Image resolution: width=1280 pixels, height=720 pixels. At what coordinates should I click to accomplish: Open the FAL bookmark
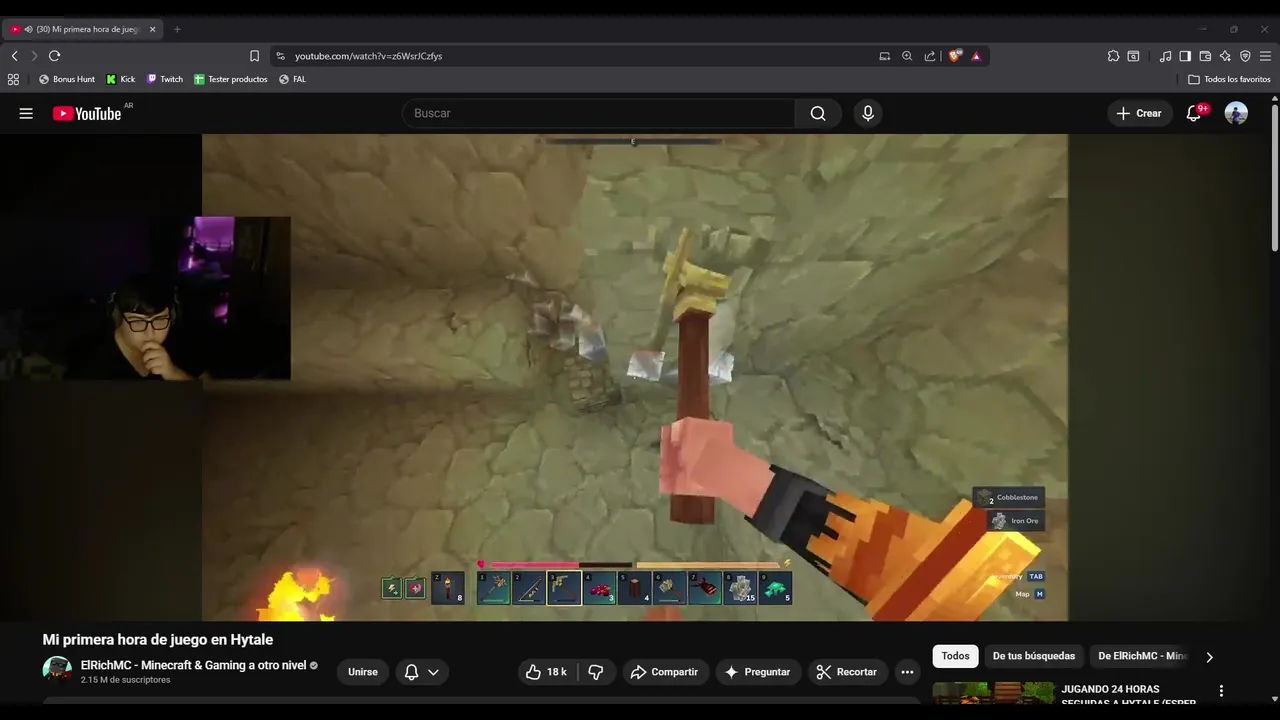(x=292, y=79)
